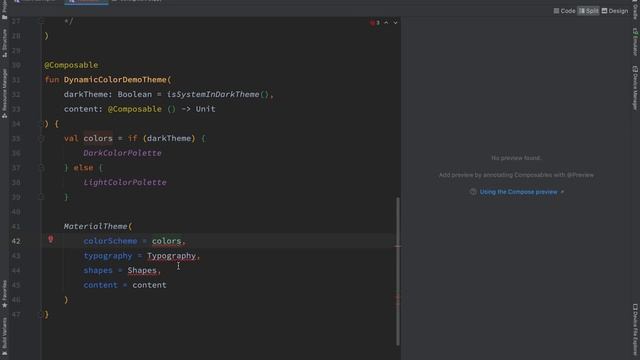Image resolution: width=640 pixels, height=360 pixels.
Task: Click the colors value on line 42
Action: coord(166,241)
